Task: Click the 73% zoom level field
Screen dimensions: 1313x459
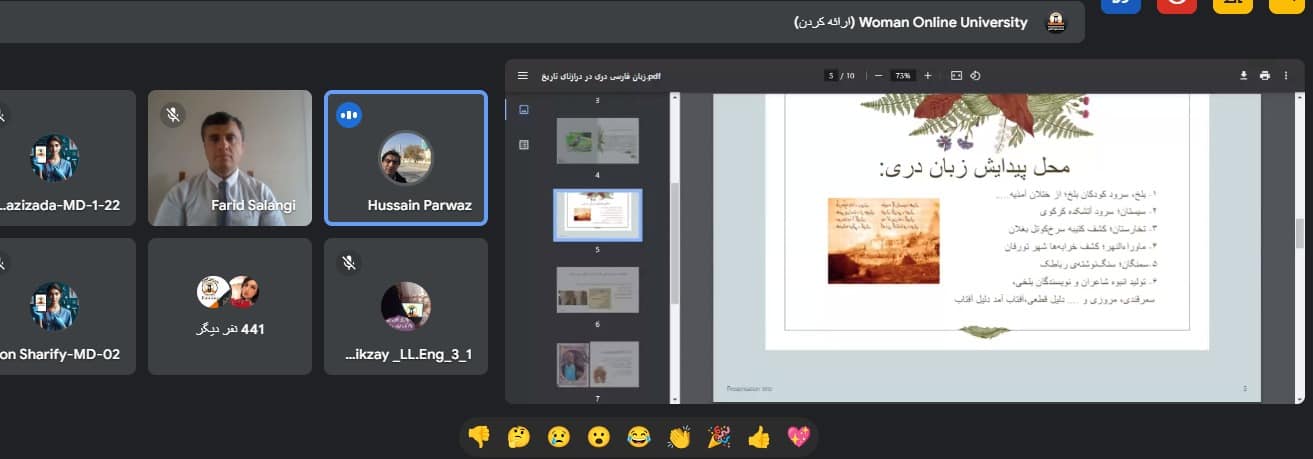Action: pyautogui.click(x=903, y=76)
